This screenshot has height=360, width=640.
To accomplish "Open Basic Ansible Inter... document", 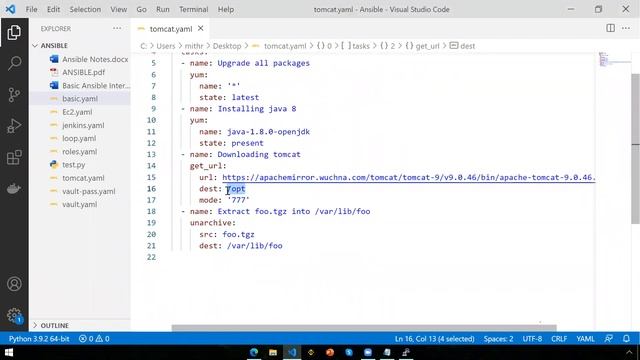I will tap(96, 85).
